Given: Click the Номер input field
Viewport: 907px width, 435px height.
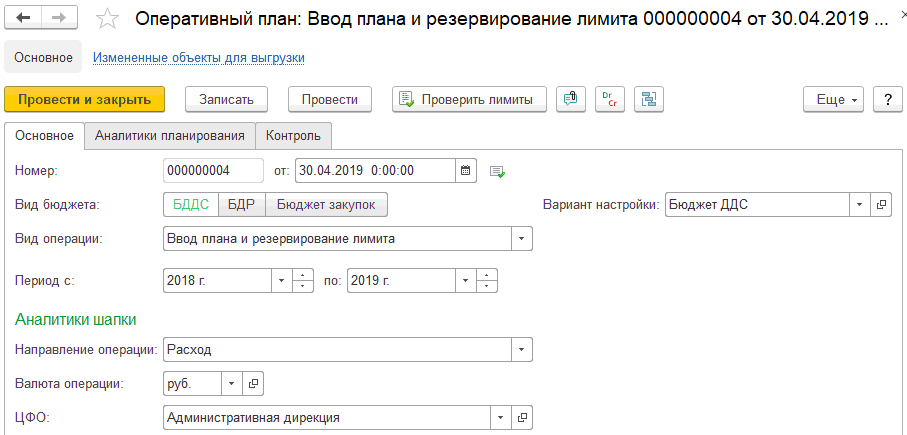Looking at the screenshot, I should click(x=212, y=170).
